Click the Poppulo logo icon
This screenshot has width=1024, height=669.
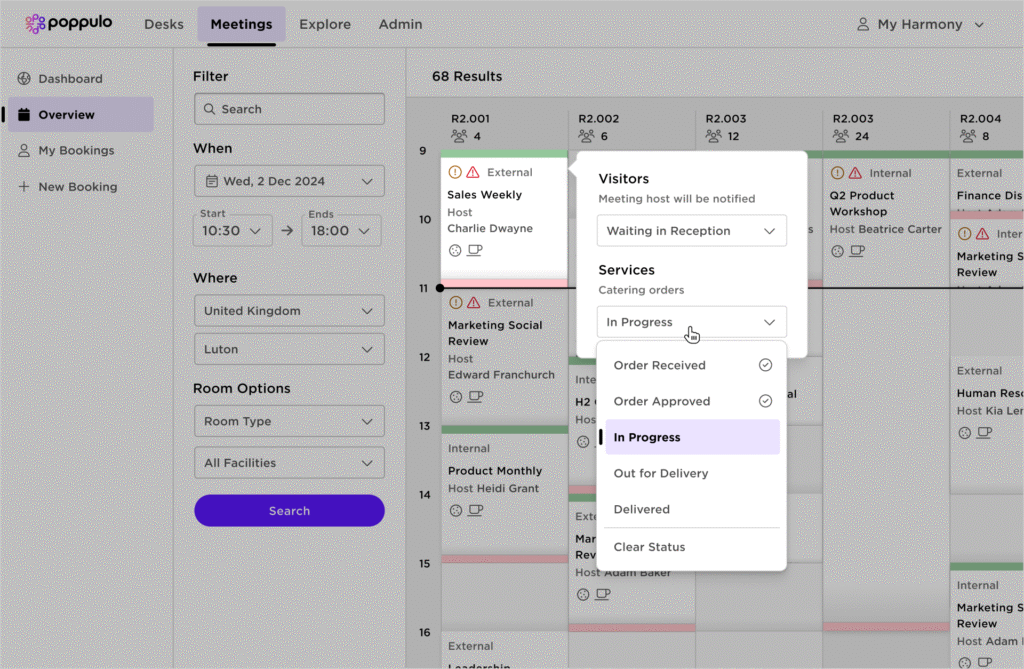pyautogui.click(x=36, y=24)
